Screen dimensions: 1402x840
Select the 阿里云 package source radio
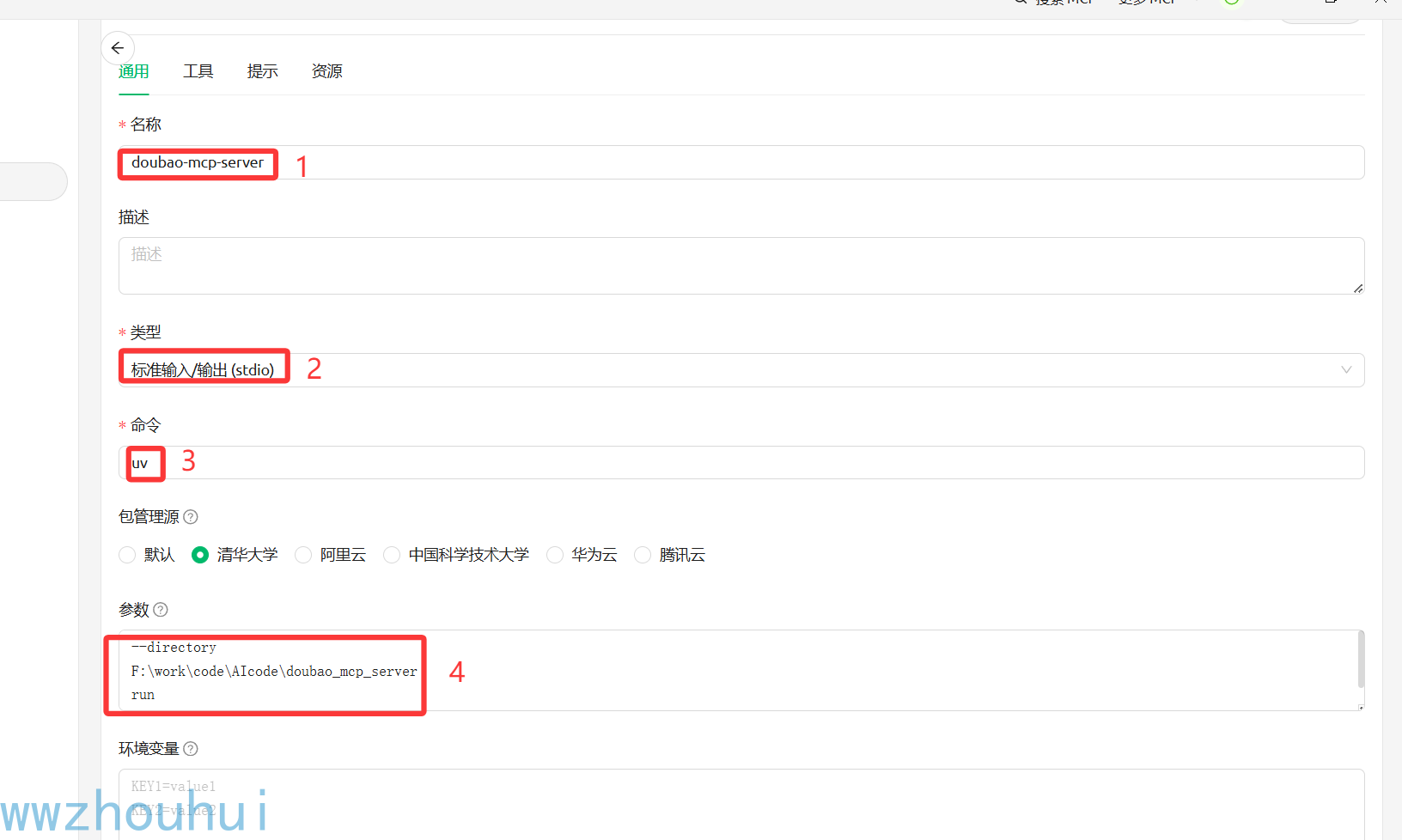[303, 555]
